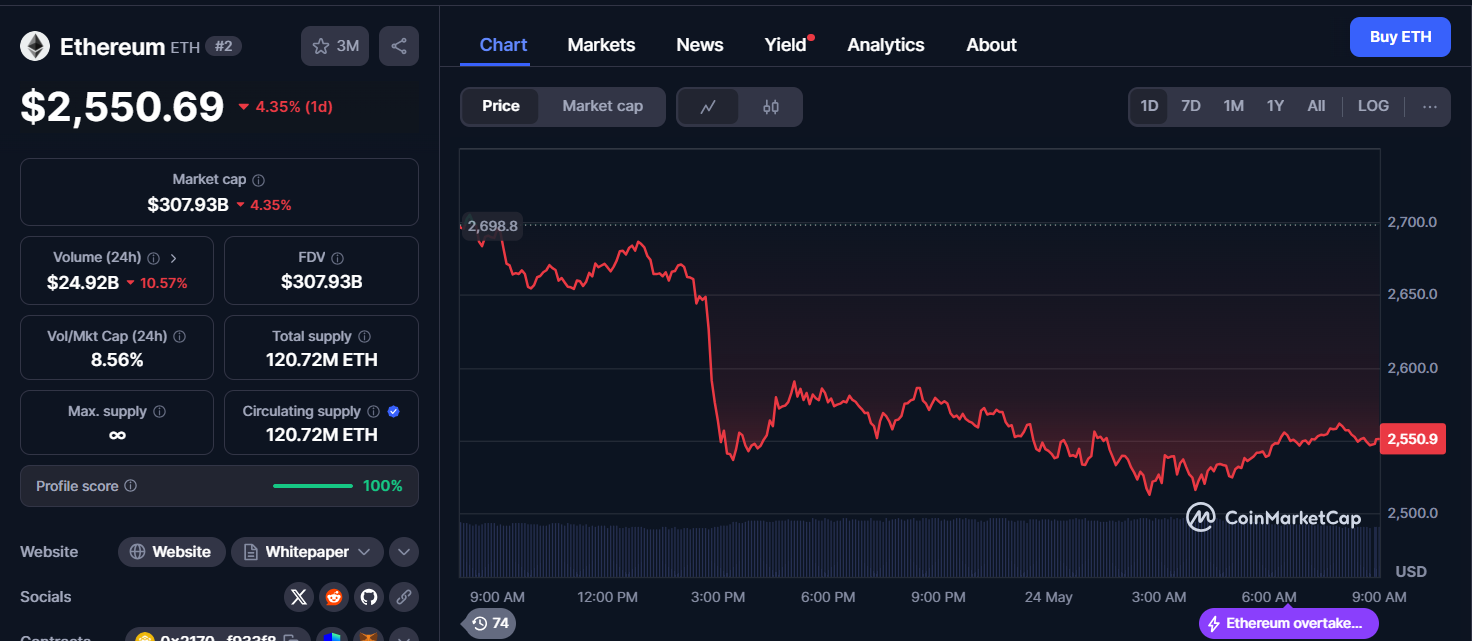Click the 24 May date axis label
The width and height of the screenshot is (1472, 641).
(1048, 597)
